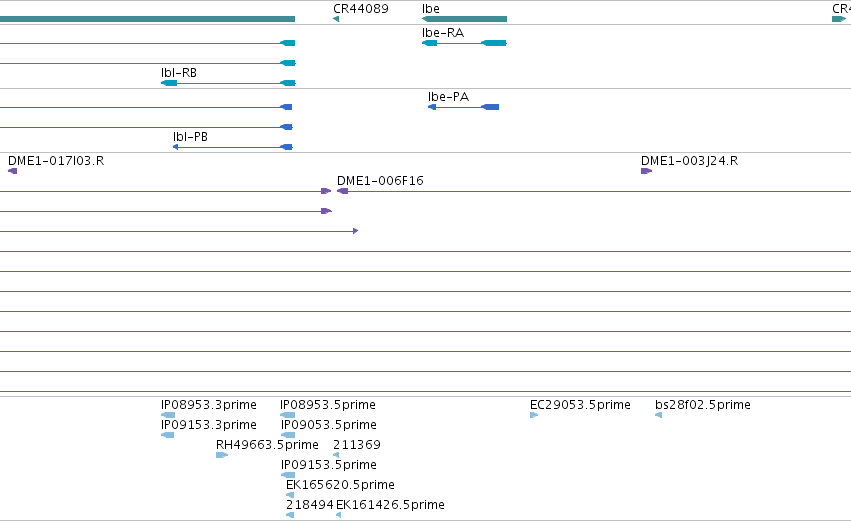The width and height of the screenshot is (851, 521).
Task: Click the 211369 feature label
Action: click(x=357, y=445)
